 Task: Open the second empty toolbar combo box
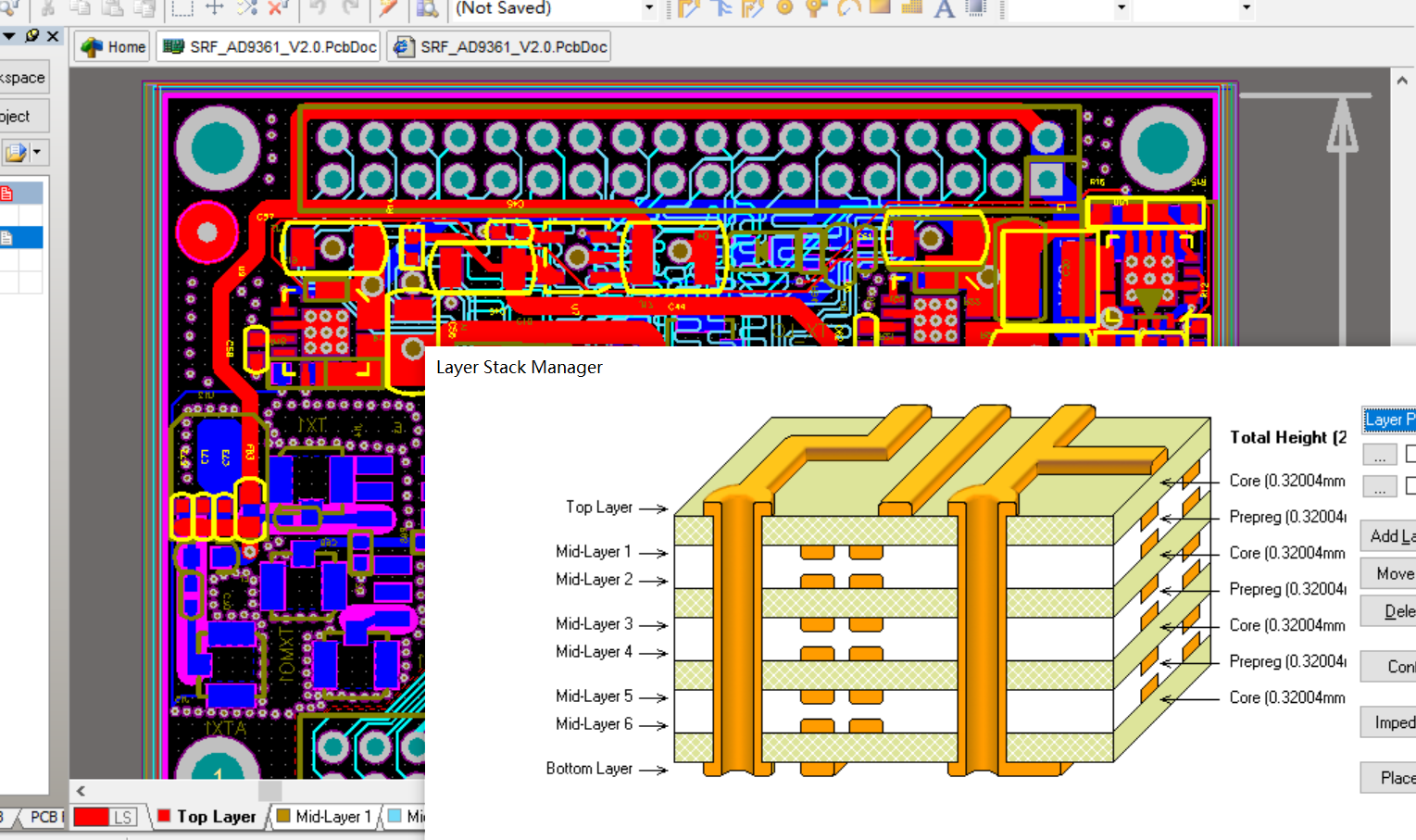pyautogui.click(x=1194, y=8)
